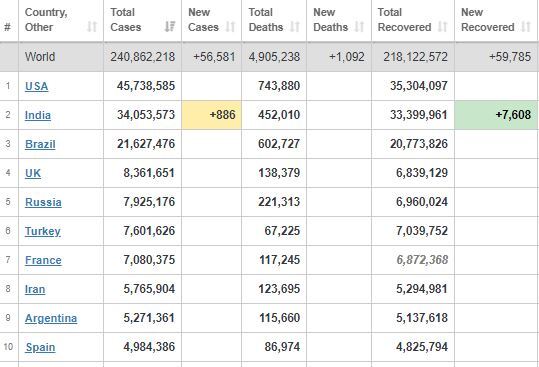This screenshot has height=367, width=539.
Task: Select Turkey total deaths 67,225
Action: click(282, 231)
